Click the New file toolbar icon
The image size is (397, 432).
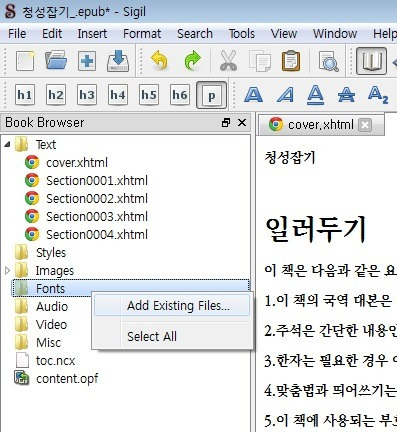pyautogui.click(x=25, y=61)
